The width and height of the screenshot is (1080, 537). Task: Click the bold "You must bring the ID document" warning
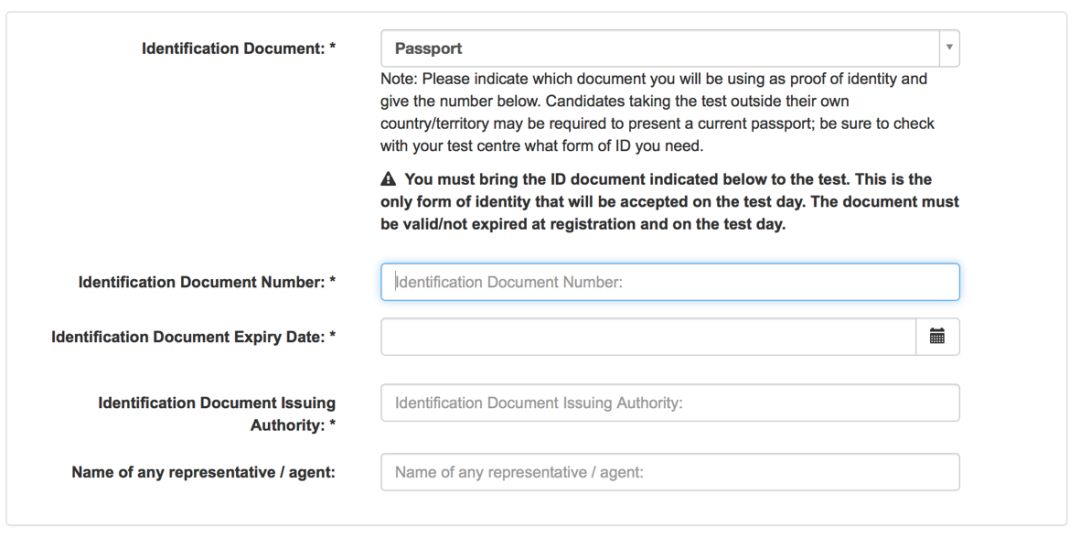click(x=669, y=202)
